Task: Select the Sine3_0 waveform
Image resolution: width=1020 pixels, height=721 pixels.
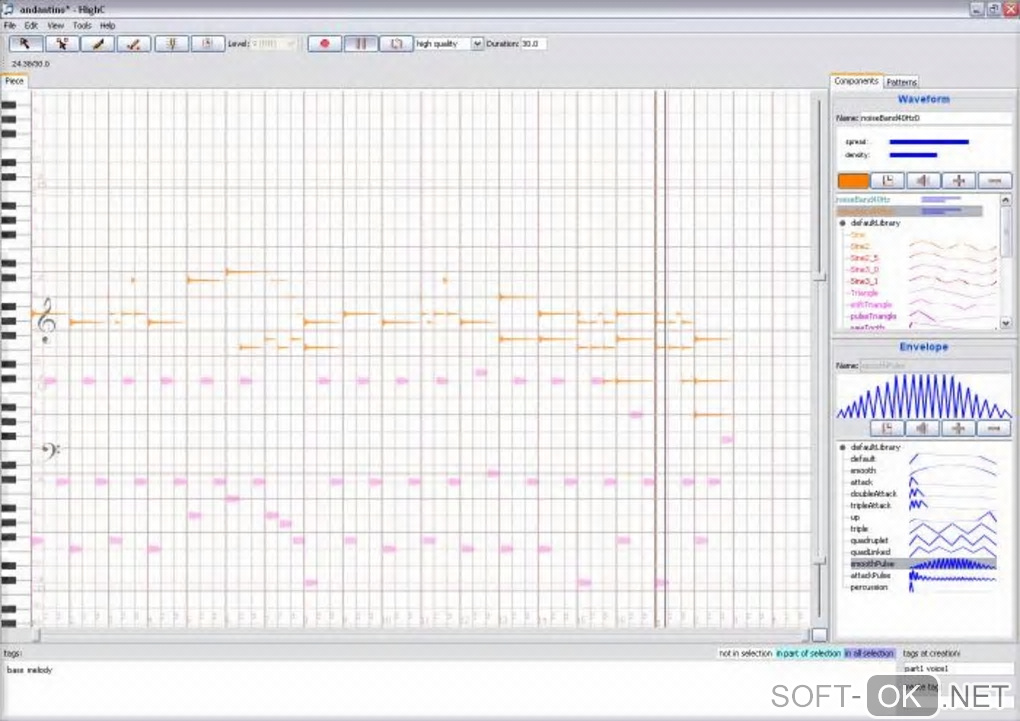Action: point(864,270)
